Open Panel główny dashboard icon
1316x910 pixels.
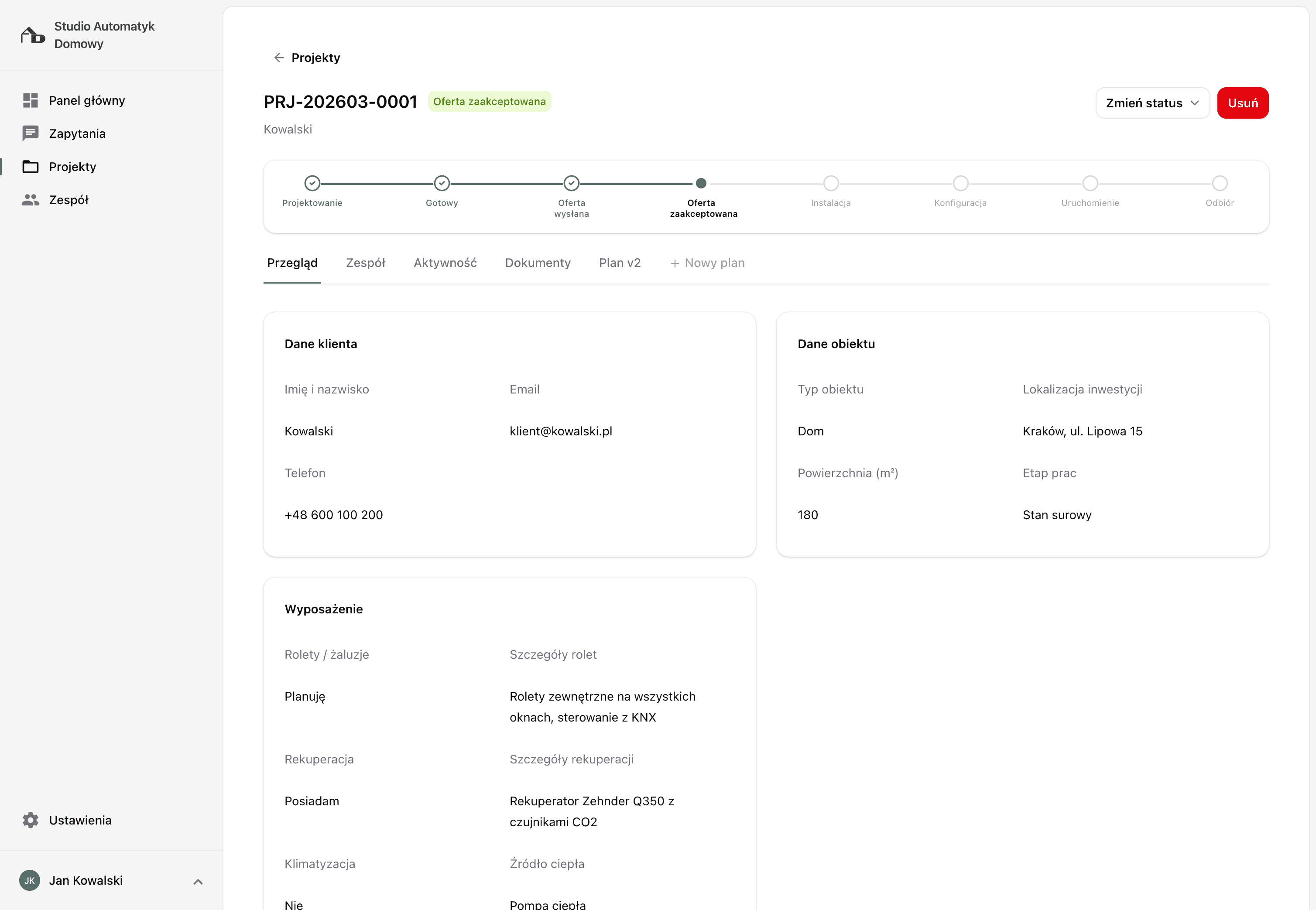pos(30,100)
